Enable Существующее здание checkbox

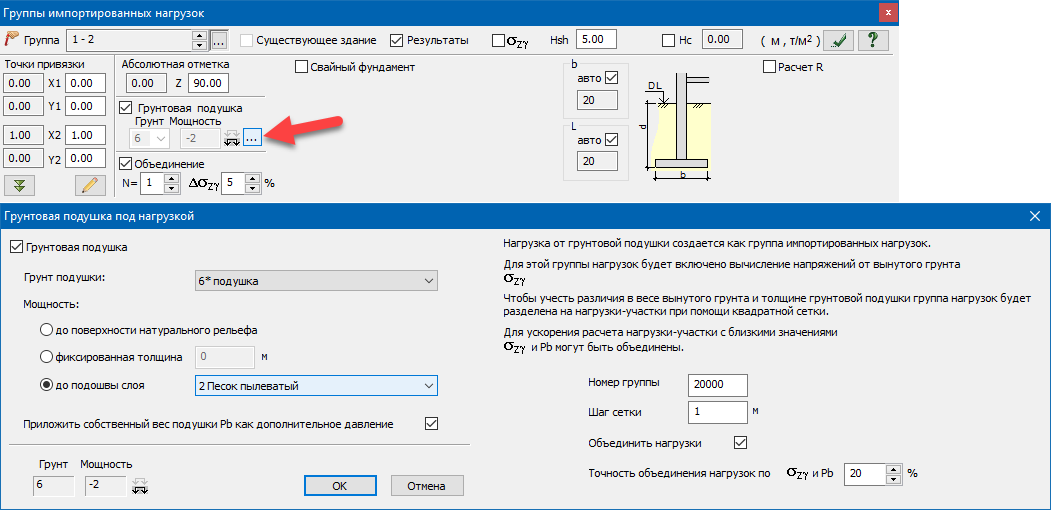pos(246,41)
